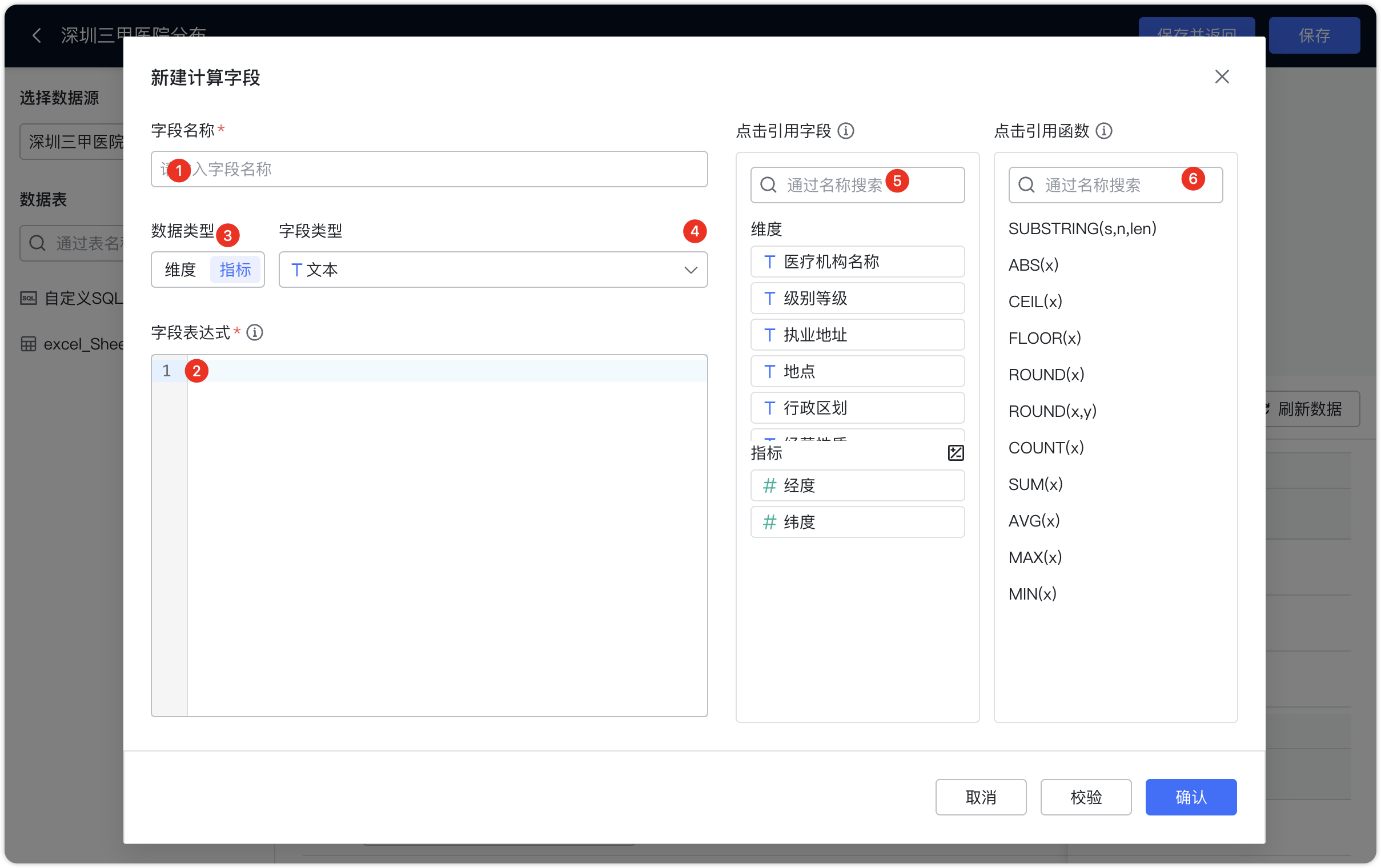Insert the CEIL(x) function

pos(1035,302)
